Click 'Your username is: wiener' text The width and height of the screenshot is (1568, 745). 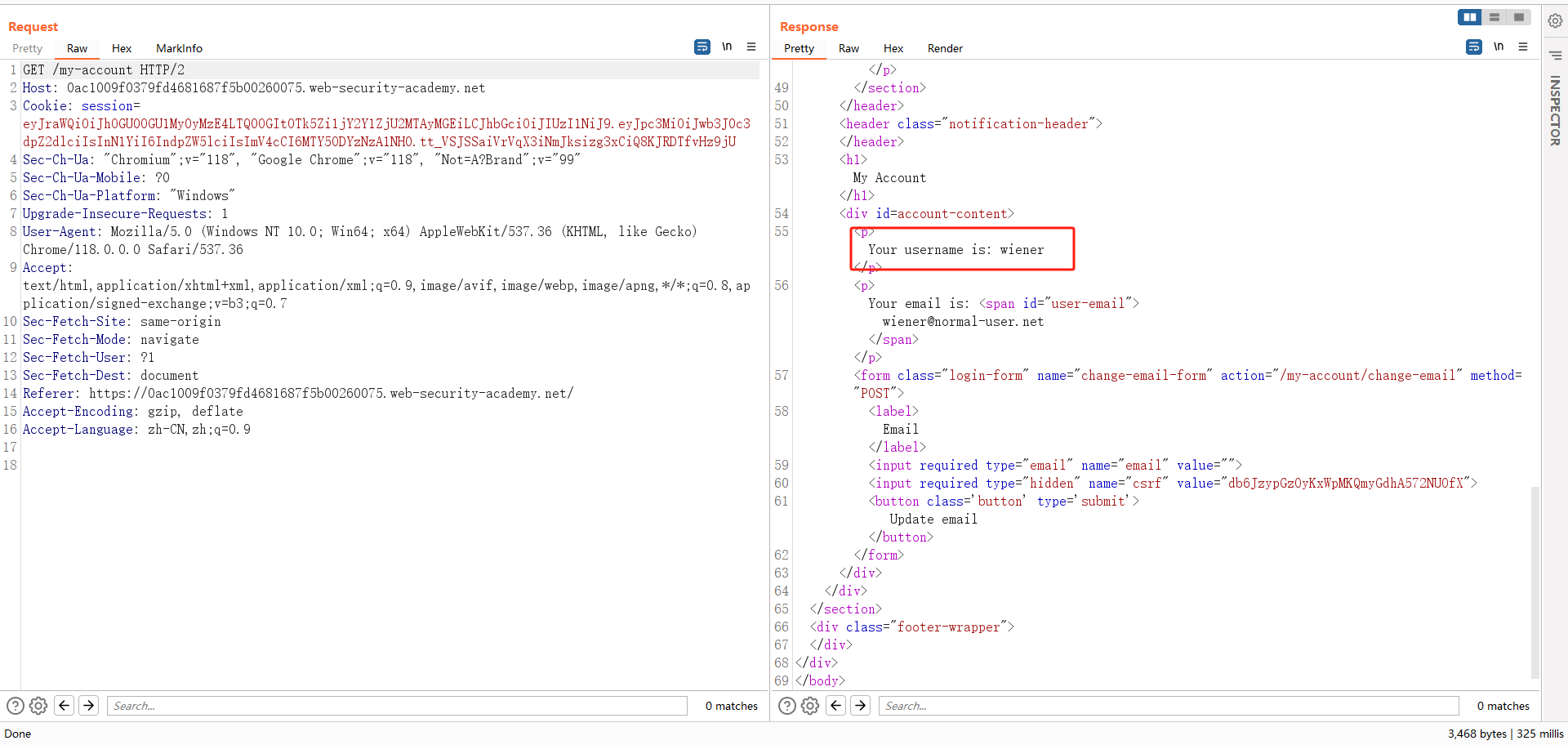click(x=956, y=250)
